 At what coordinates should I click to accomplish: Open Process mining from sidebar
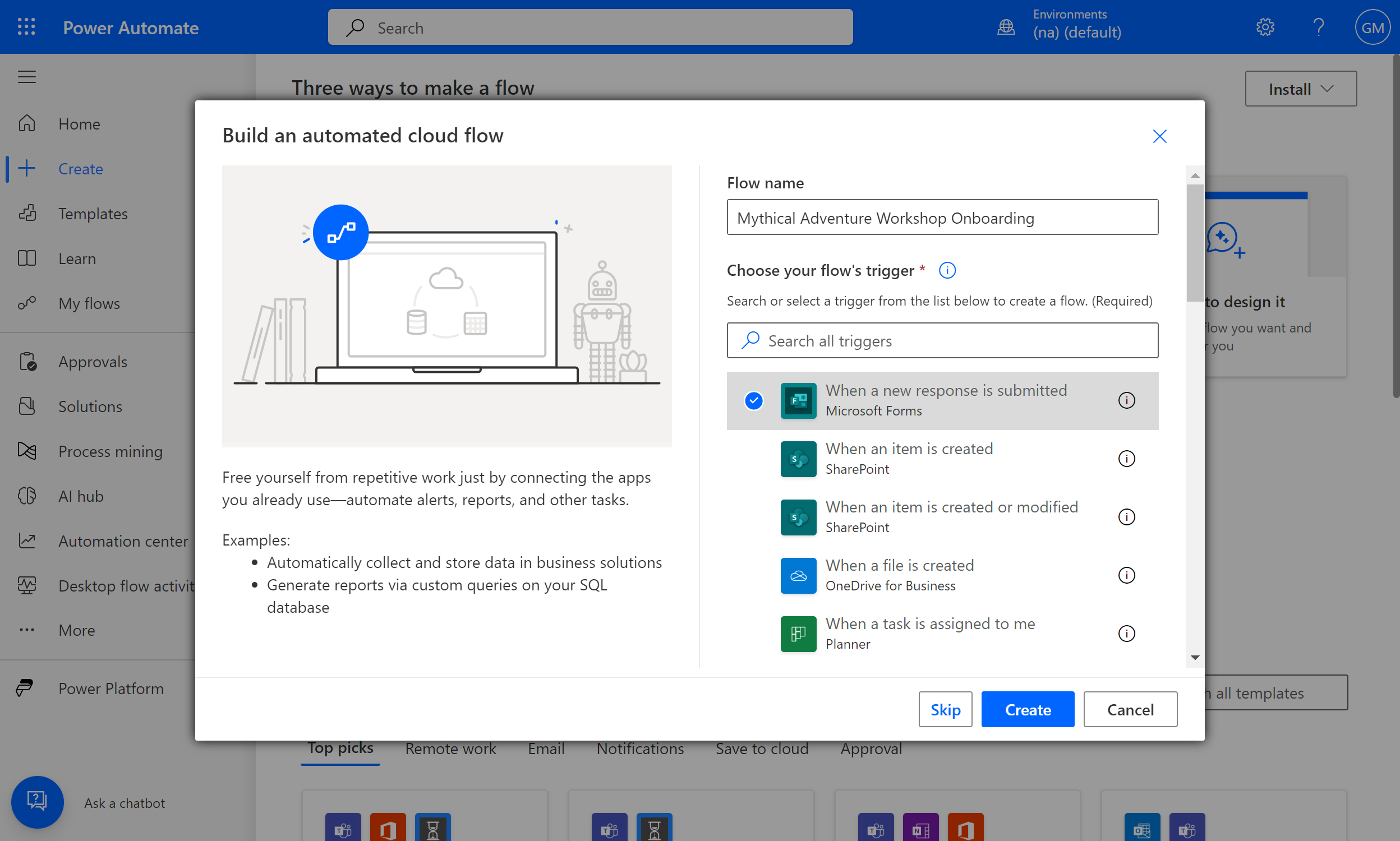click(110, 451)
